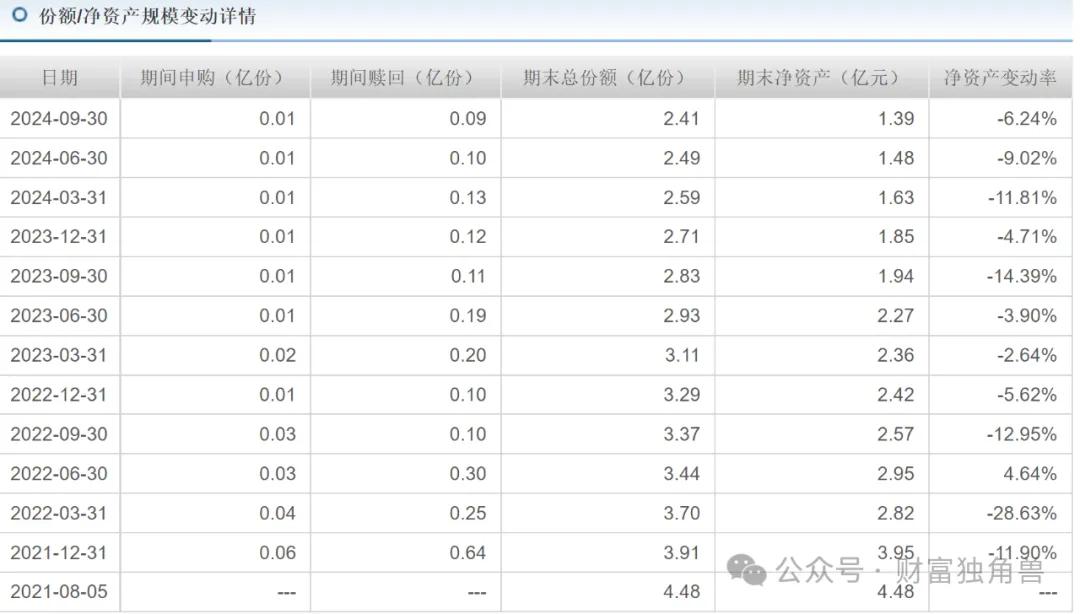Viewport: 1080px width, 614px height.
Task: Click the net assets value 1.39
Action: point(896,119)
